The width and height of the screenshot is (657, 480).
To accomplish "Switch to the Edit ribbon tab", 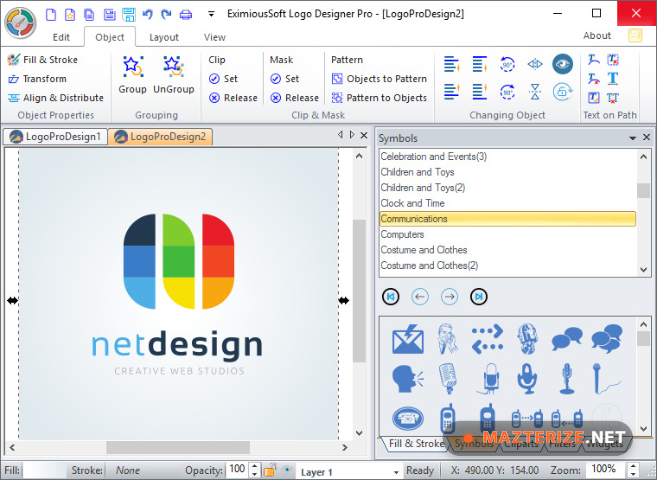I will coord(61,37).
